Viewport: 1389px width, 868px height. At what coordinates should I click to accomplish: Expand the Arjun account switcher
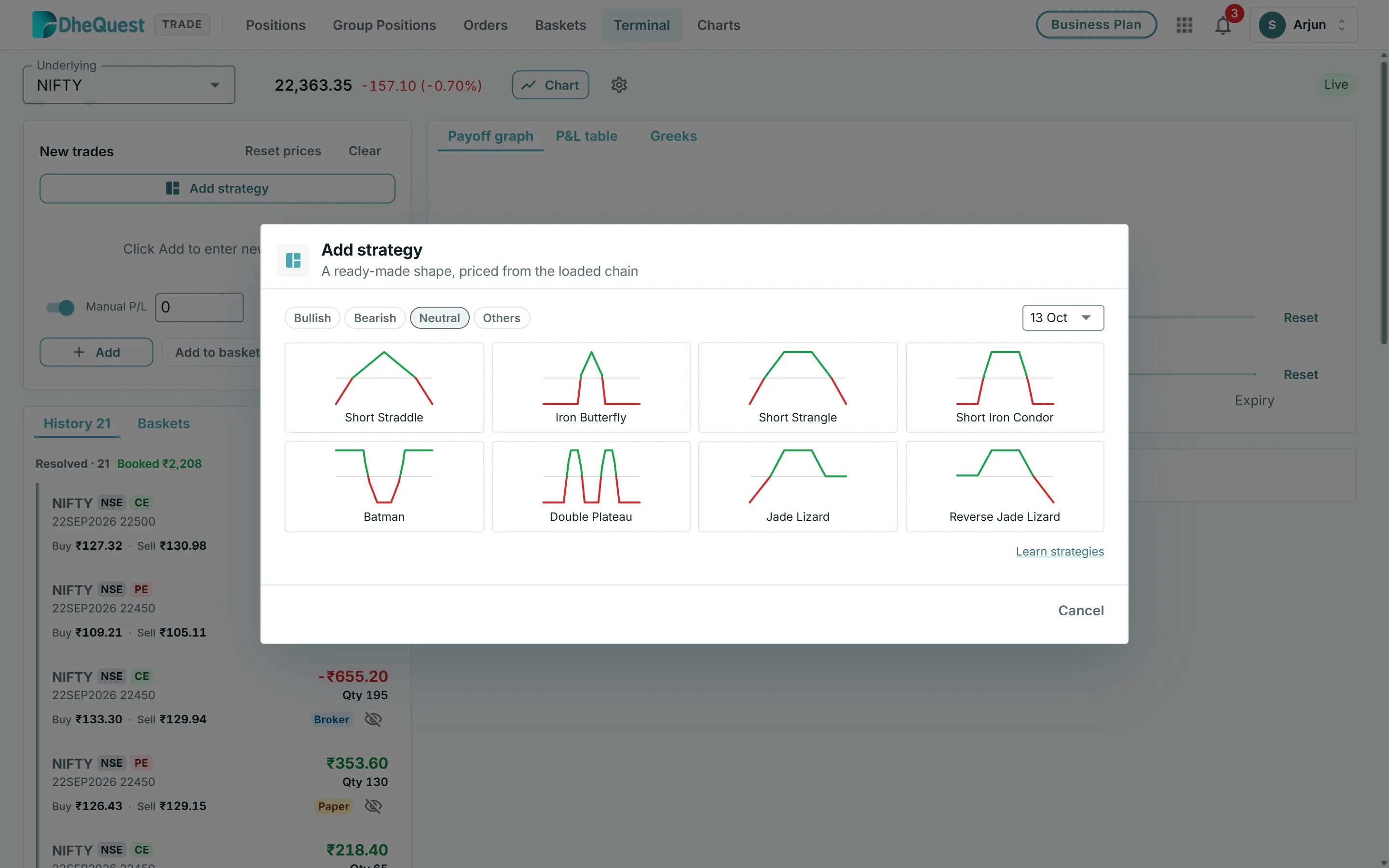[x=1341, y=25]
